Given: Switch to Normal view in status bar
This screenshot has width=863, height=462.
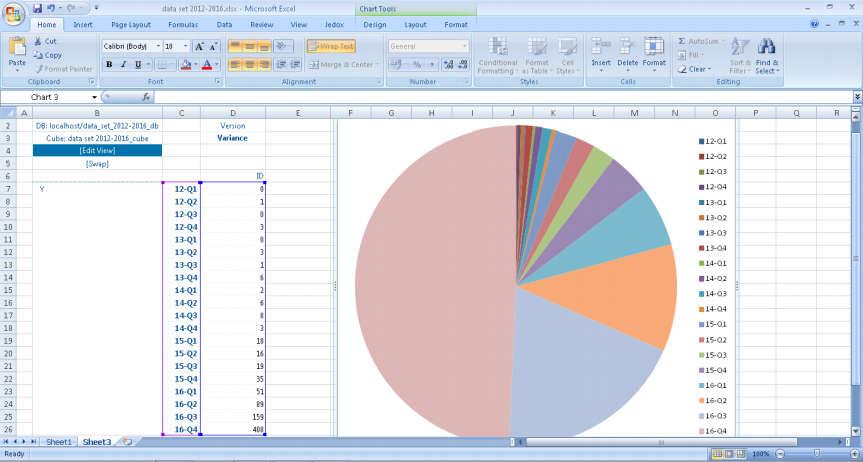Looking at the screenshot, I should tap(717, 454).
